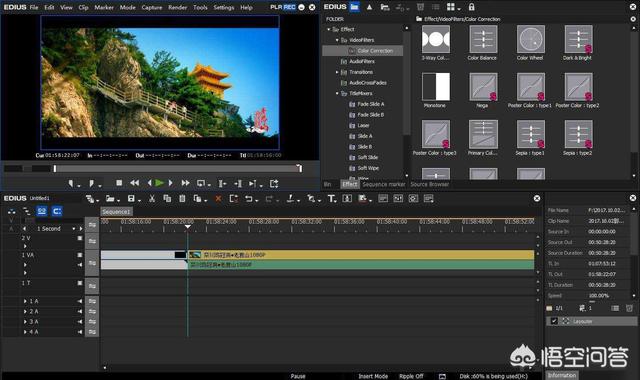Open the Create Title T tool
The height and width of the screenshot is (380, 640).
tap(331, 198)
